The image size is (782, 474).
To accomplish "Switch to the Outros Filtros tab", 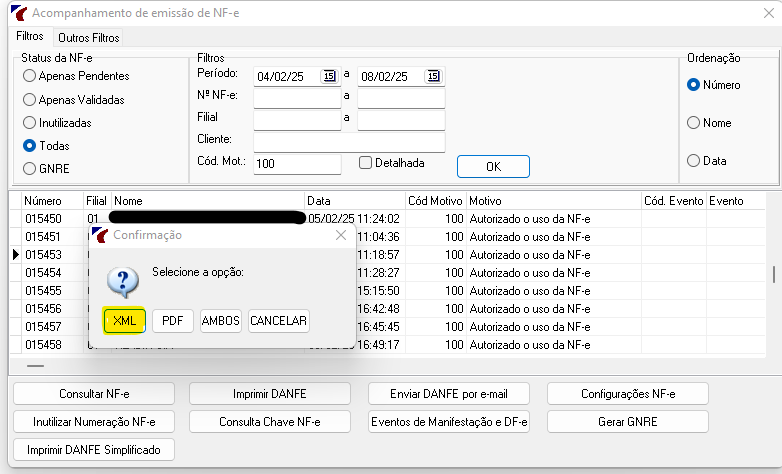I will point(89,38).
